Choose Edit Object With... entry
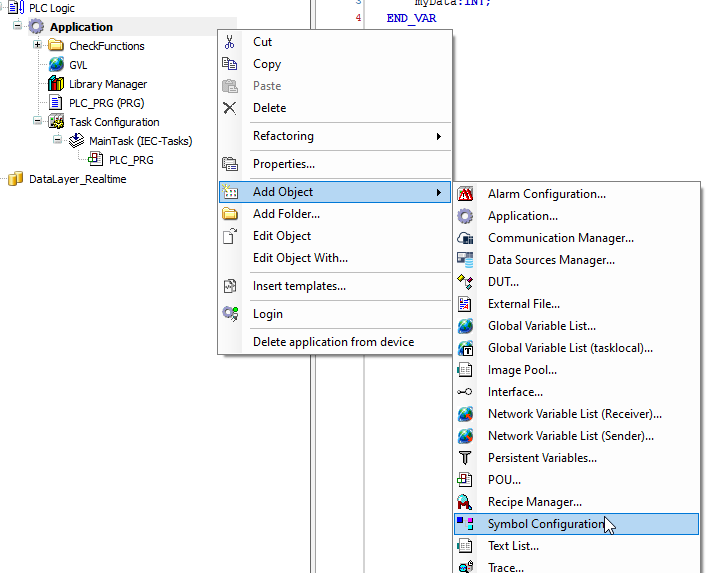Image resolution: width=712 pixels, height=573 pixels. pyautogui.click(x=335, y=258)
